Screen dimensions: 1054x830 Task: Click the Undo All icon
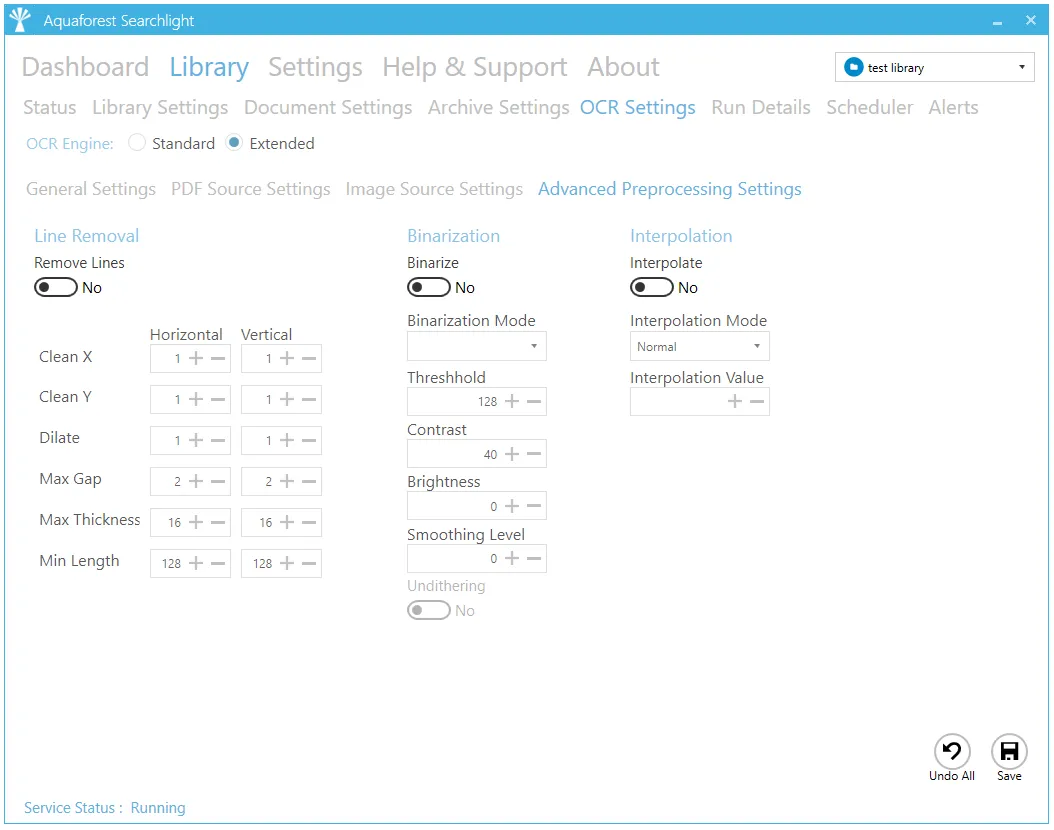pos(952,752)
